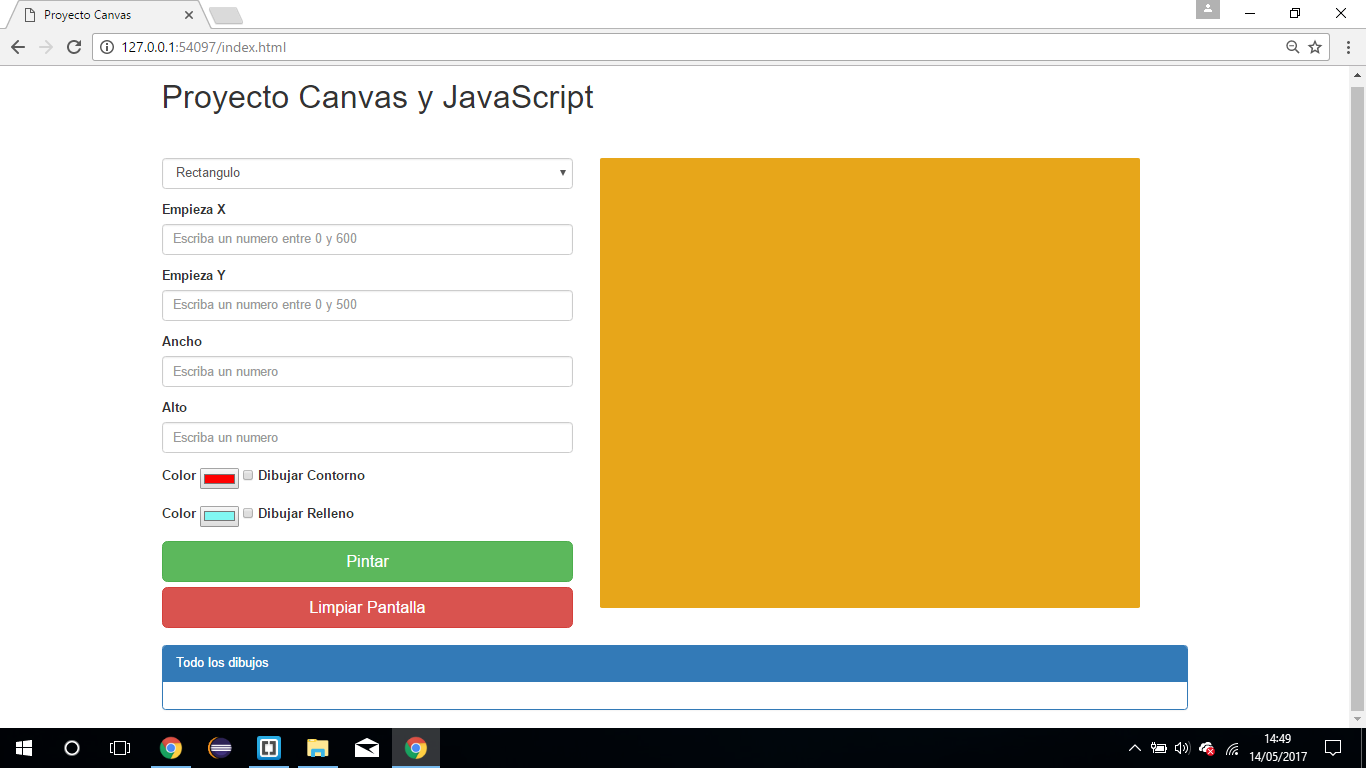Enable Dibujar Relleno checkbox
Image resolution: width=1366 pixels, height=768 pixels.
click(x=248, y=513)
